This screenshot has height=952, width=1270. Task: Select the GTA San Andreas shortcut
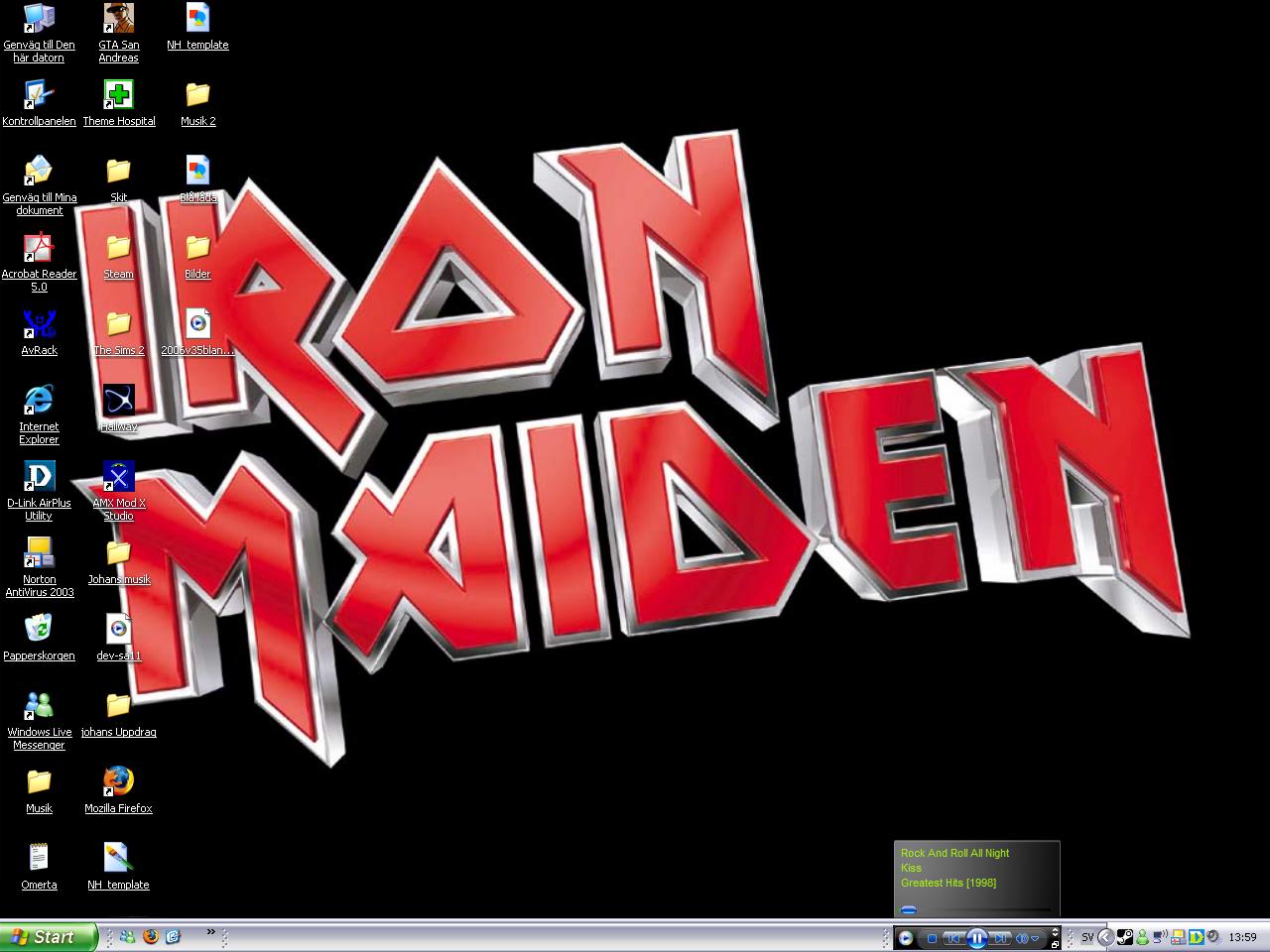coord(118,33)
